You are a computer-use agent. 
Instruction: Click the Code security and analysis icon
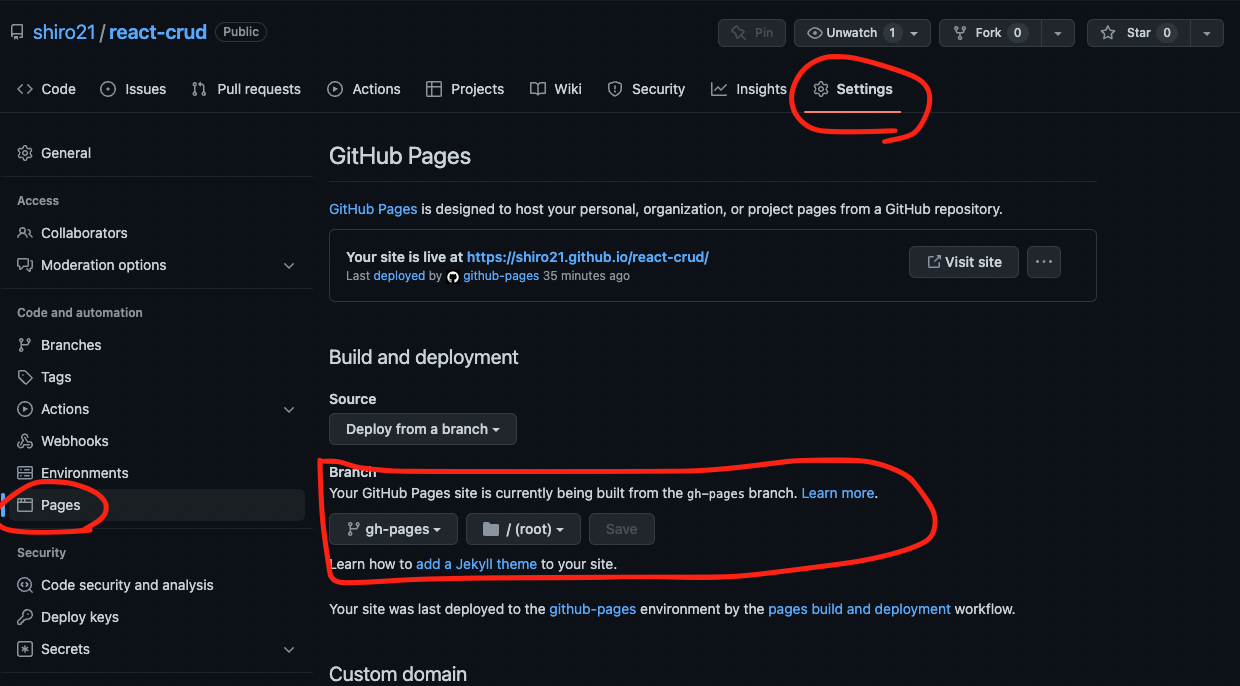click(x=25, y=585)
